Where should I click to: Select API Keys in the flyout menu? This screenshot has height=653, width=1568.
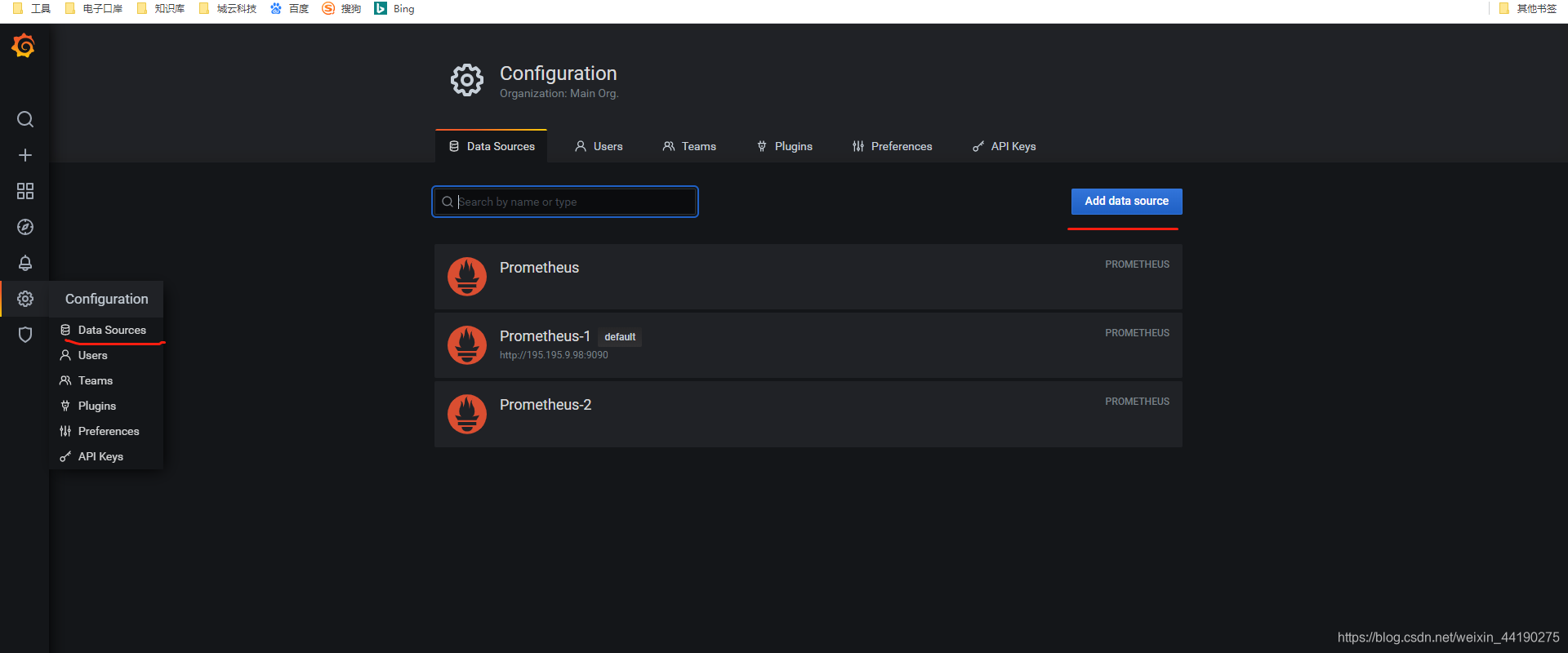107,456
